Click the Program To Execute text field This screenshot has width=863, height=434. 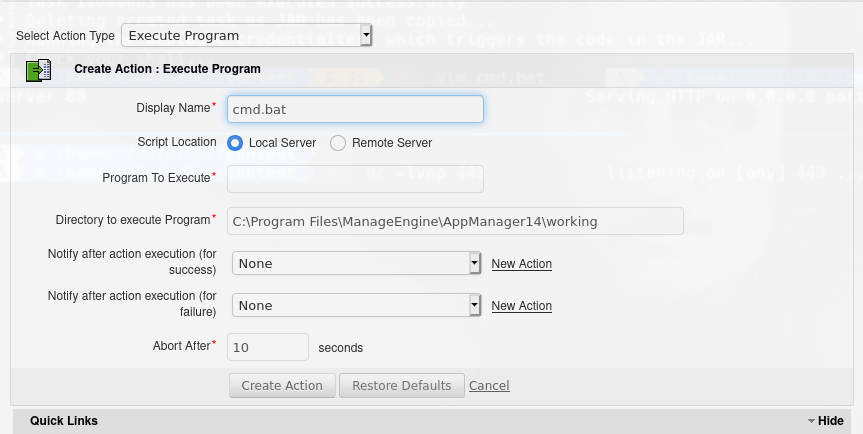pos(355,178)
